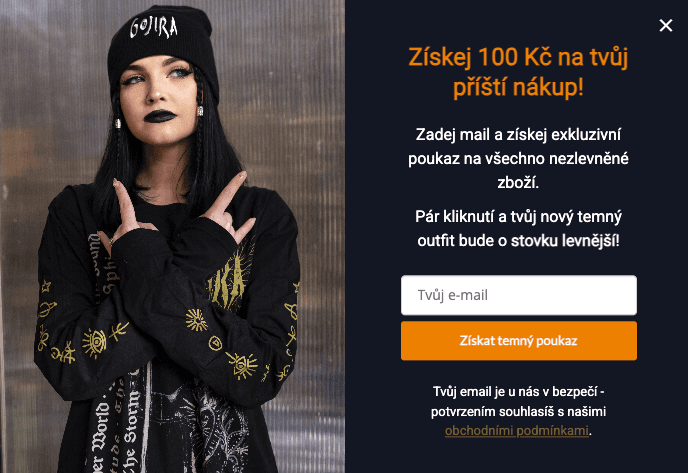The height and width of the screenshot is (473, 688).
Task: Click the 'Získat temný poukaz' button
Action: coord(519,341)
